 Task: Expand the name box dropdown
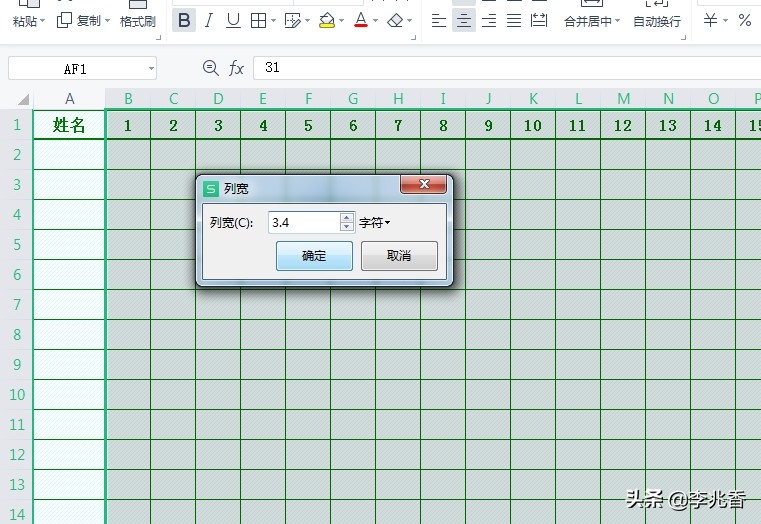(151, 68)
